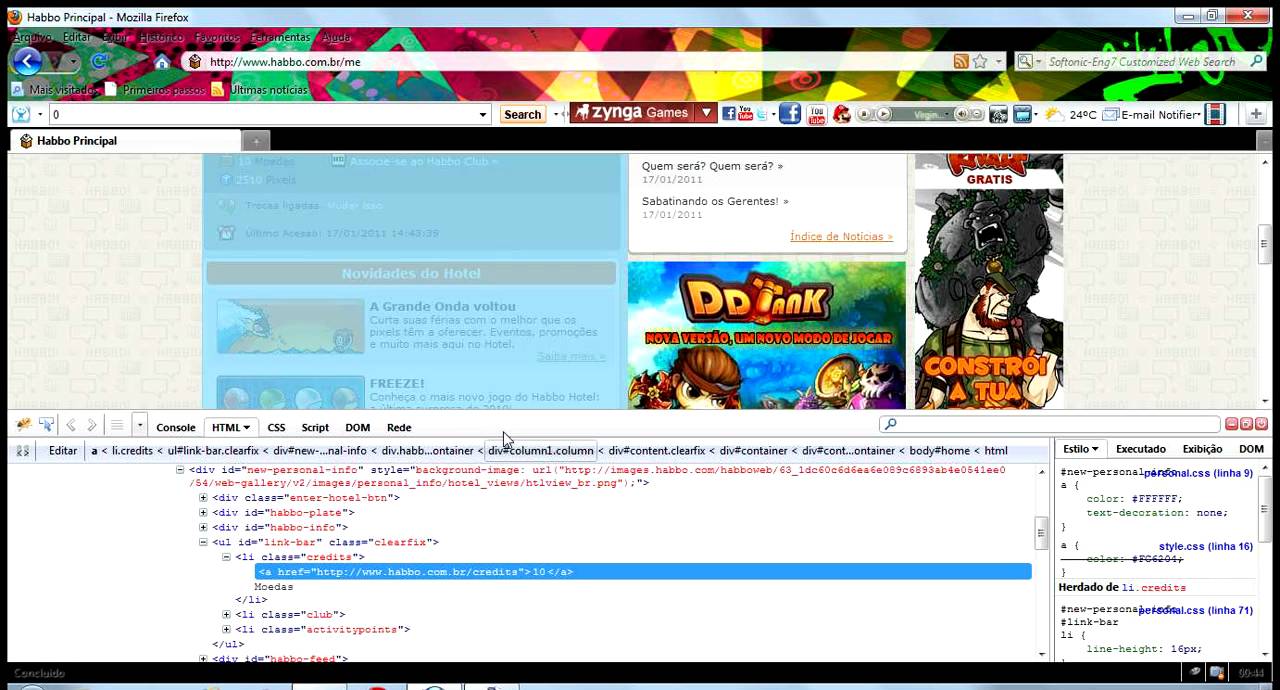The width and height of the screenshot is (1280, 690).
Task: Expand the habbo-info div node
Action: tap(203, 527)
